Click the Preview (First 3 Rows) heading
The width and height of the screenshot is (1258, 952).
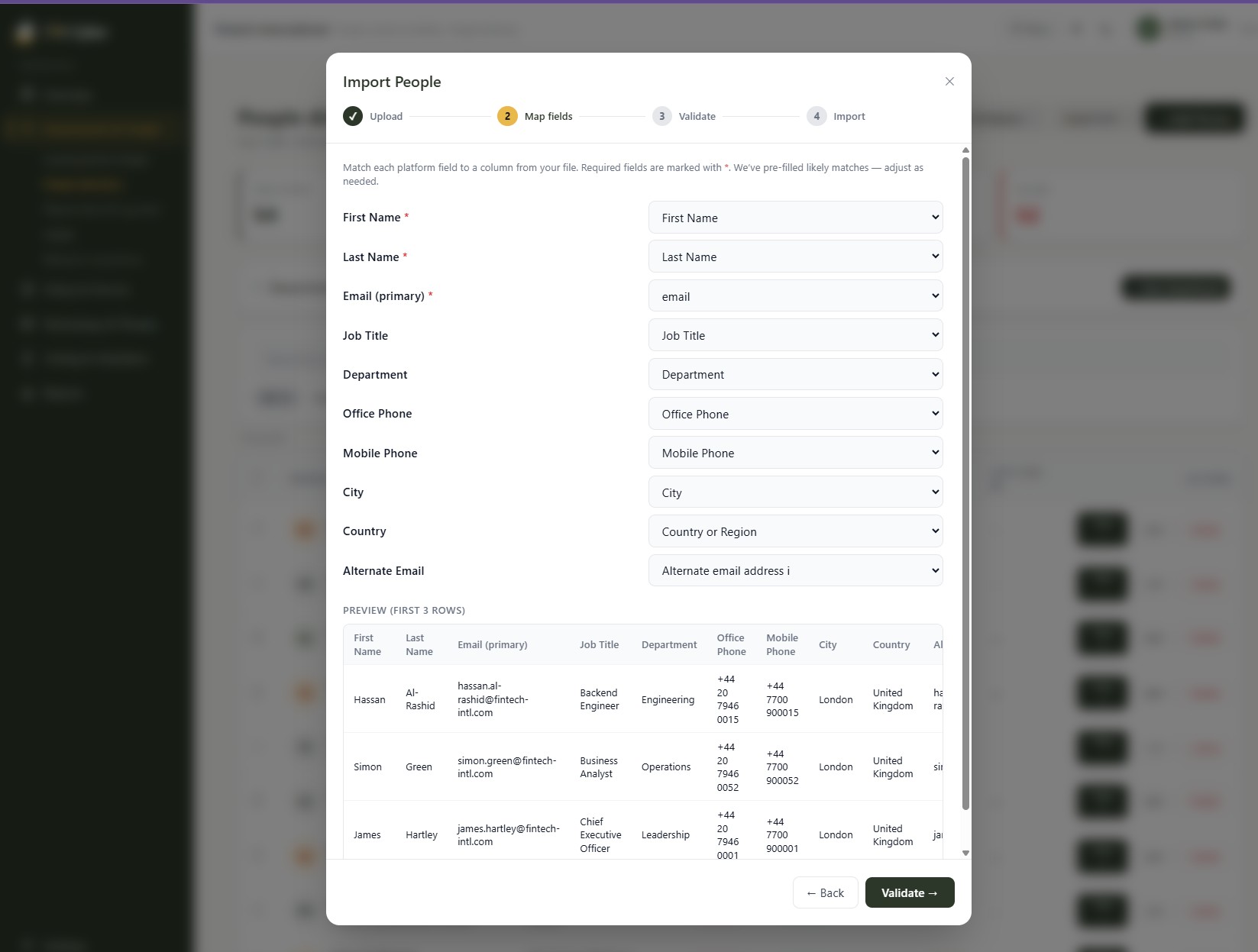click(x=404, y=610)
